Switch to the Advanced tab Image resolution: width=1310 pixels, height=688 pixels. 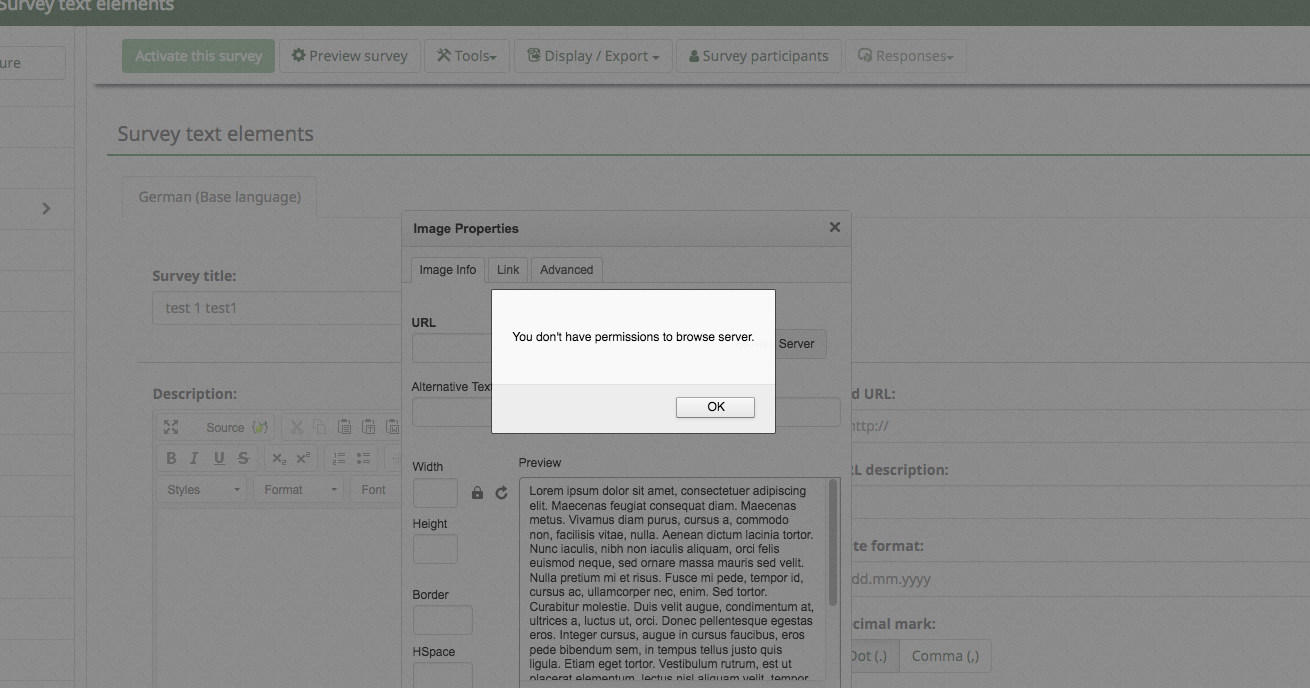[566, 270]
